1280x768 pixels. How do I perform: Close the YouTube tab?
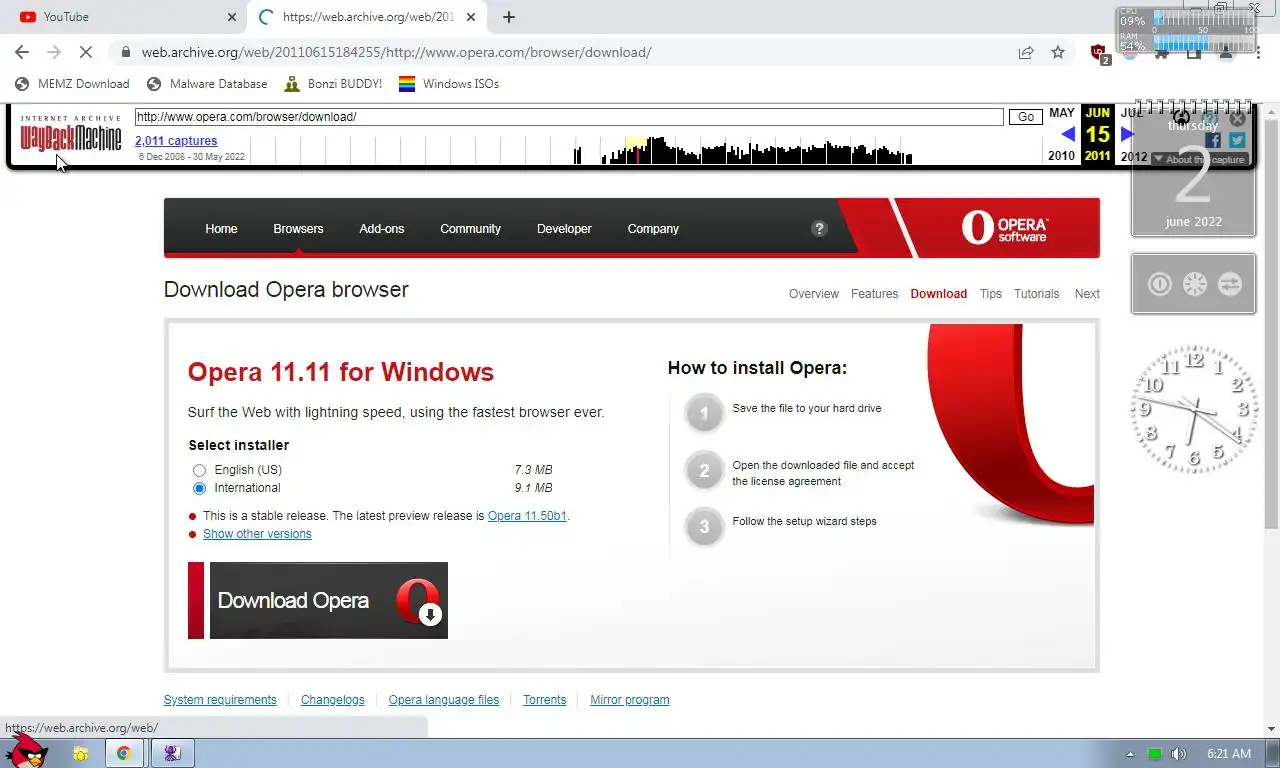pos(232,17)
